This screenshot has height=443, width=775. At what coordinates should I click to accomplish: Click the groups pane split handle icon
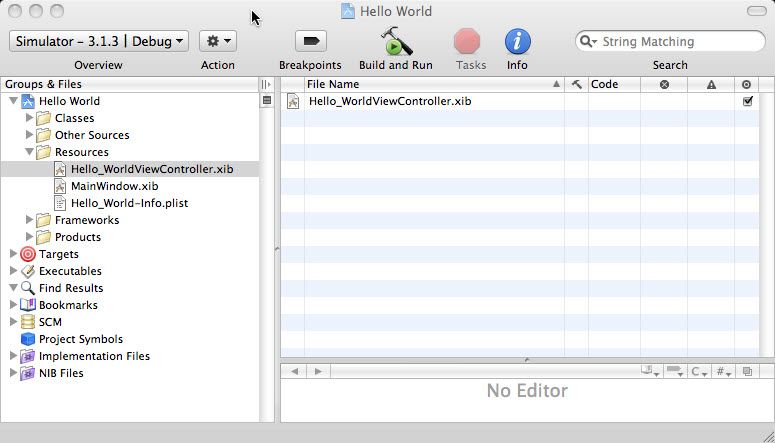(266, 85)
